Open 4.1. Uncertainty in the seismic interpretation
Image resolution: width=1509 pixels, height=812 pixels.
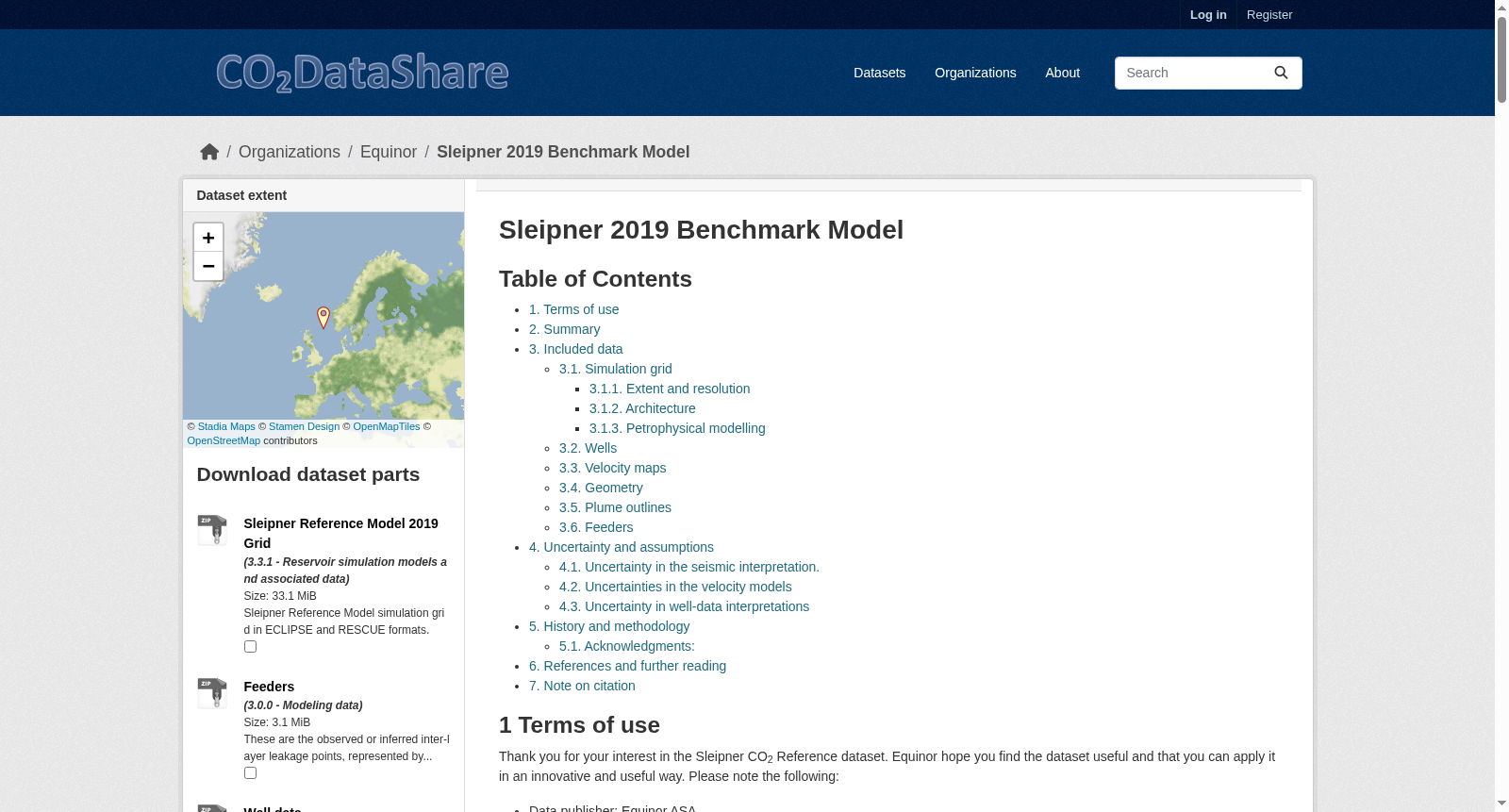pyautogui.click(x=689, y=567)
